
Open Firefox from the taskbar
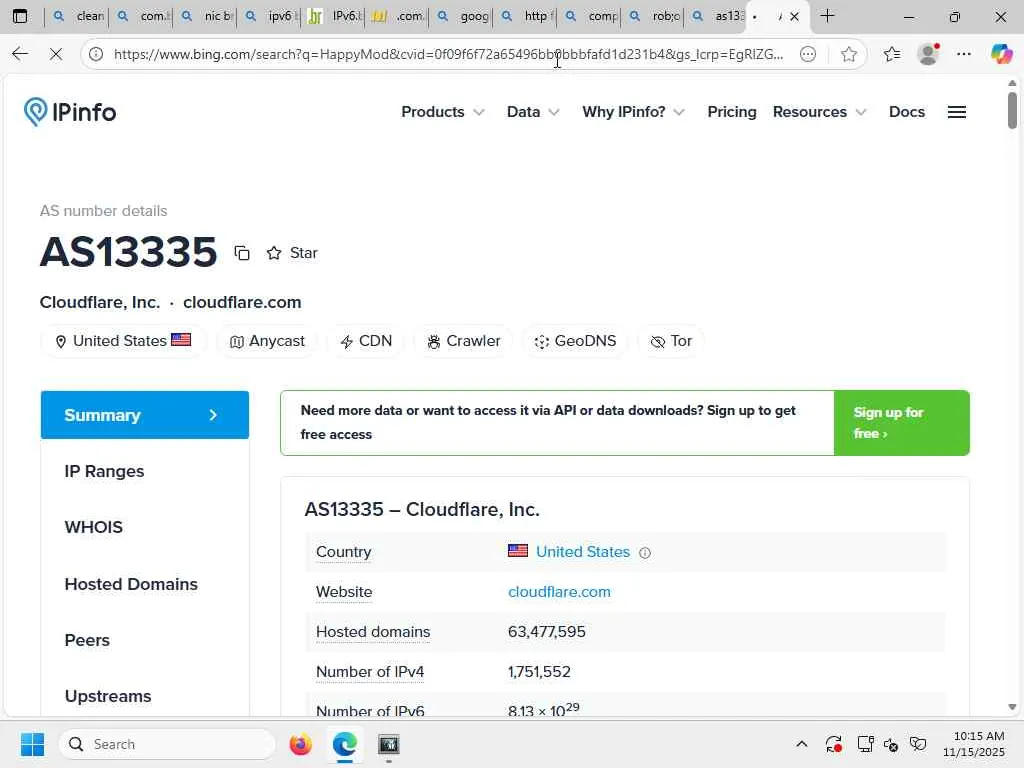click(300, 744)
